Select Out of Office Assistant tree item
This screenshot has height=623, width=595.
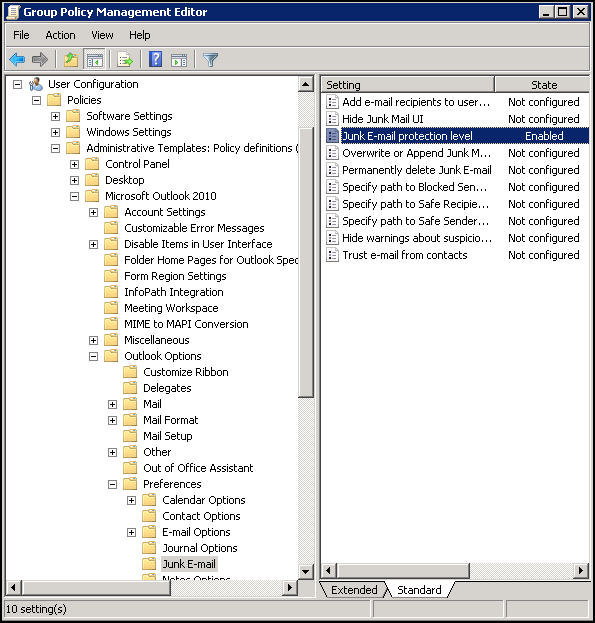pos(198,468)
